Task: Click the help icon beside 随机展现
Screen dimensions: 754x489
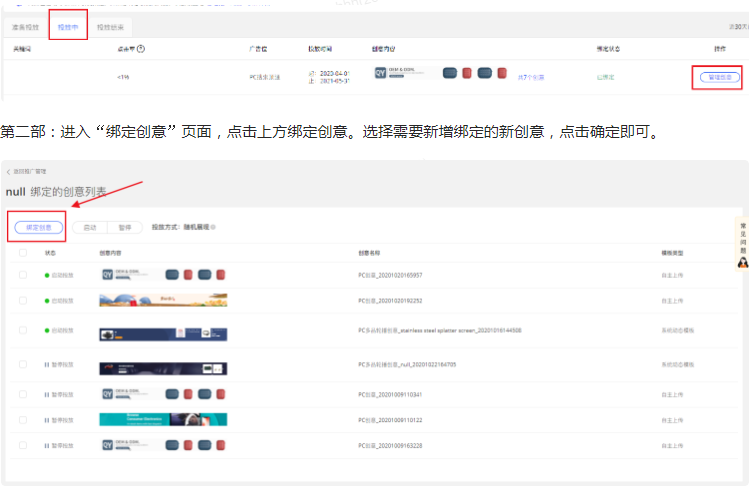Action: [x=214, y=227]
